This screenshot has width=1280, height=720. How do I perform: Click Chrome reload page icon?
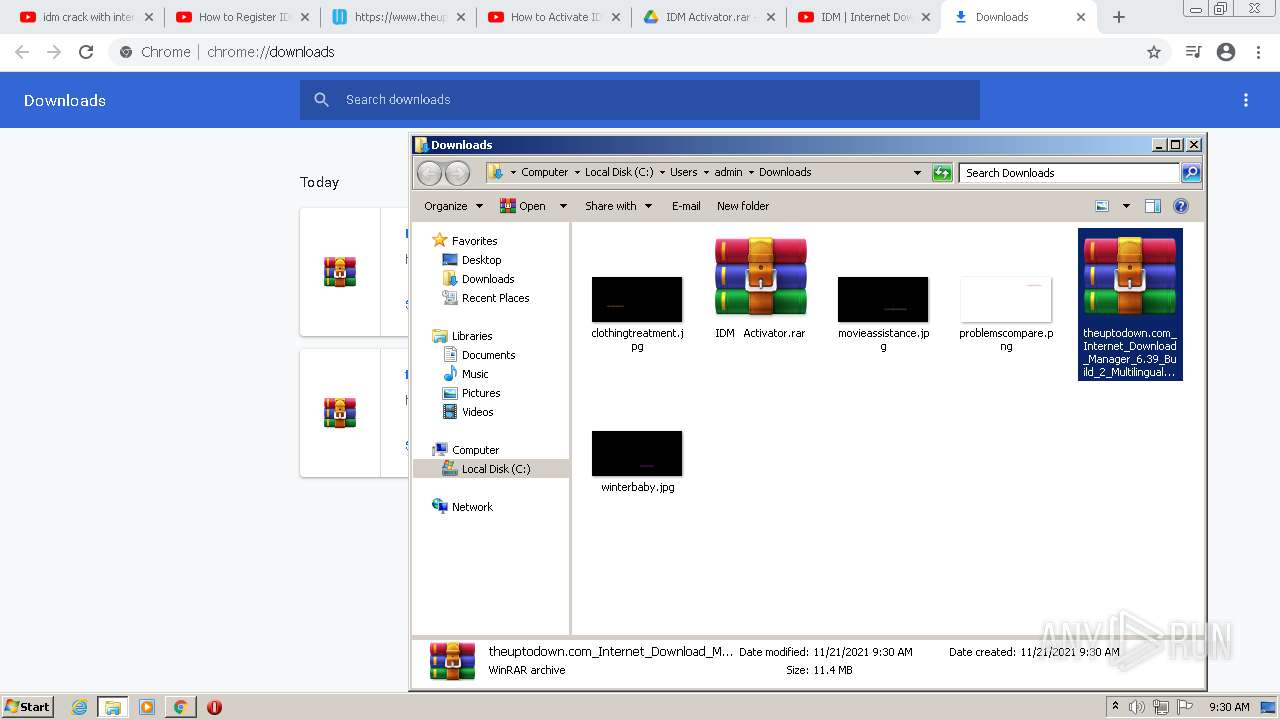tap(86, 52)
